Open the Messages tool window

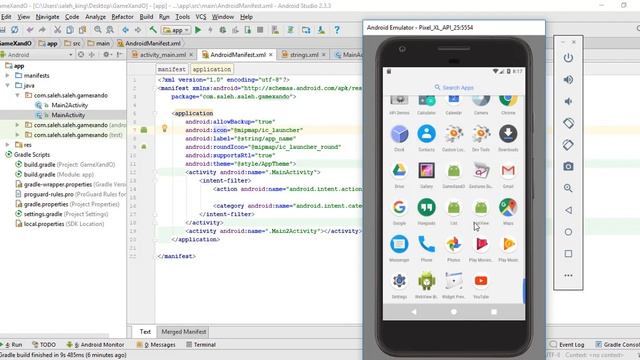(x=156, y=344)
